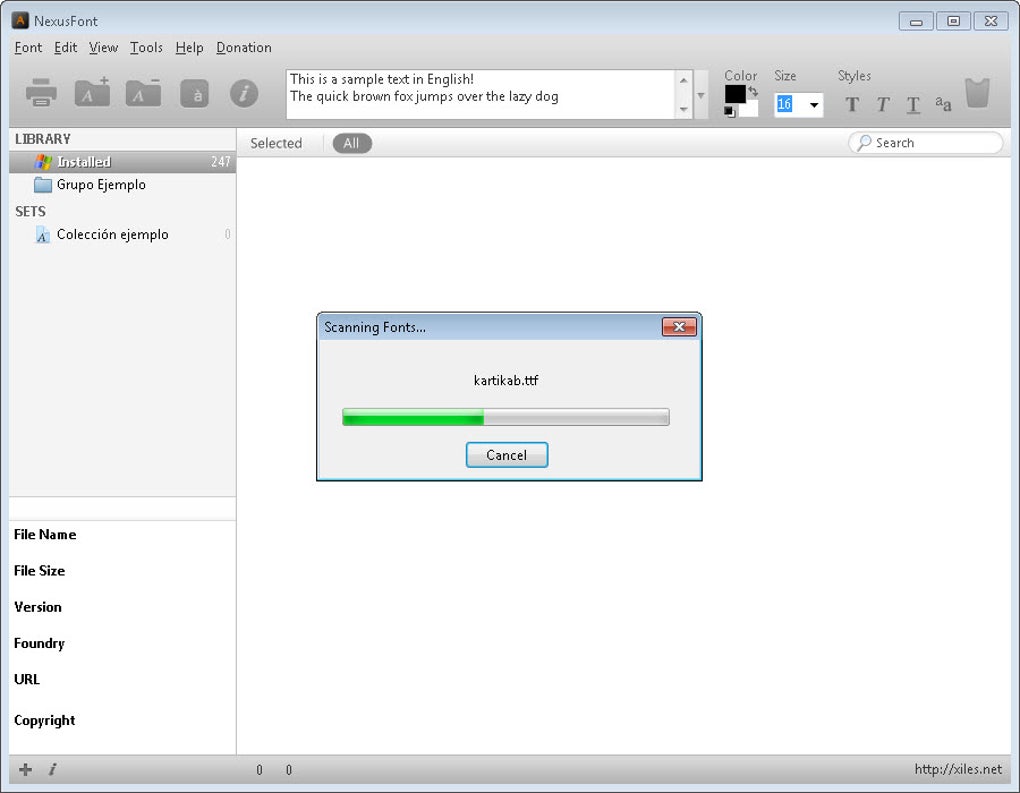Click the font information toolbar icon

coord(244,94)
